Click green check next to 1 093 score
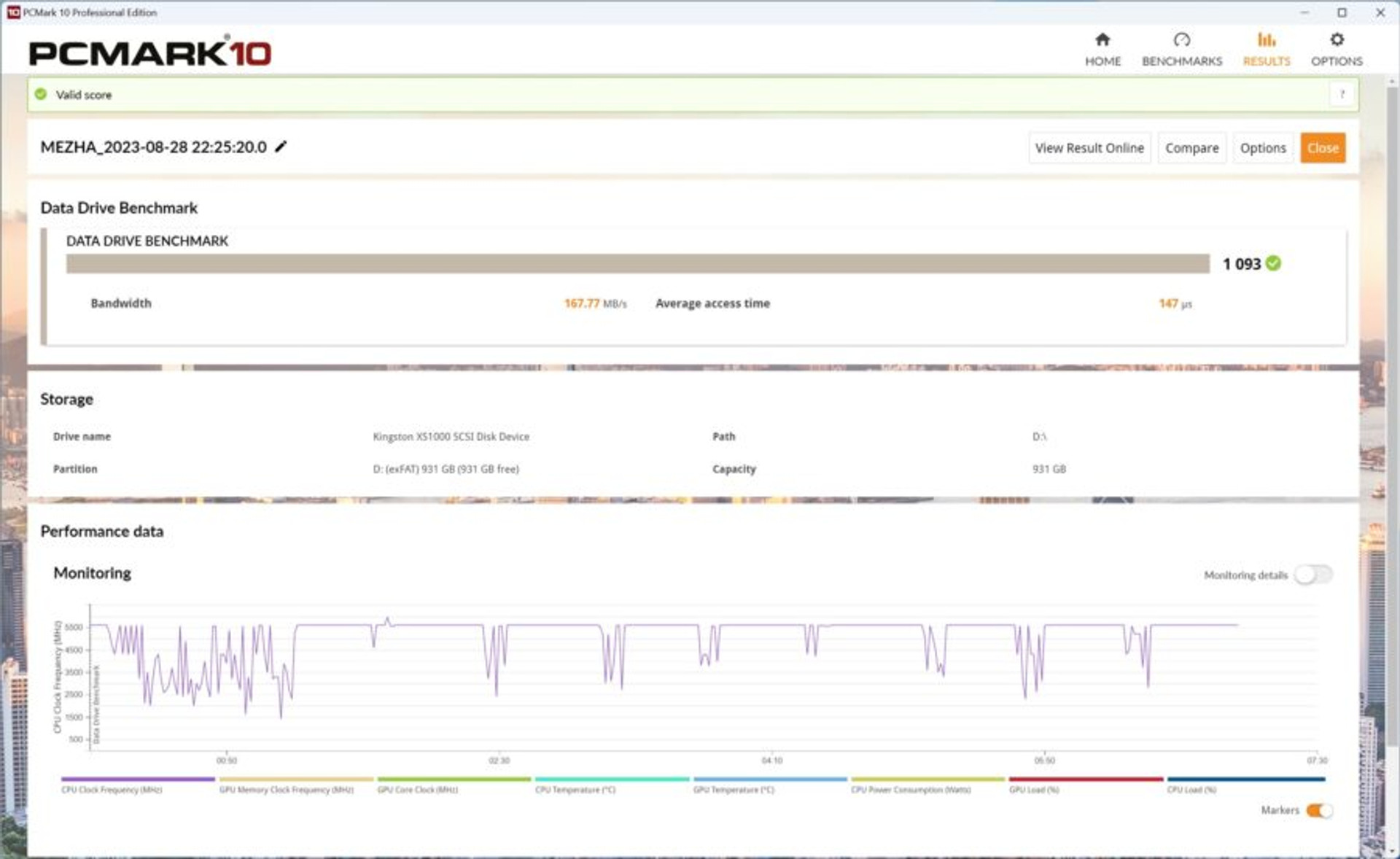 pos(1273,263)
